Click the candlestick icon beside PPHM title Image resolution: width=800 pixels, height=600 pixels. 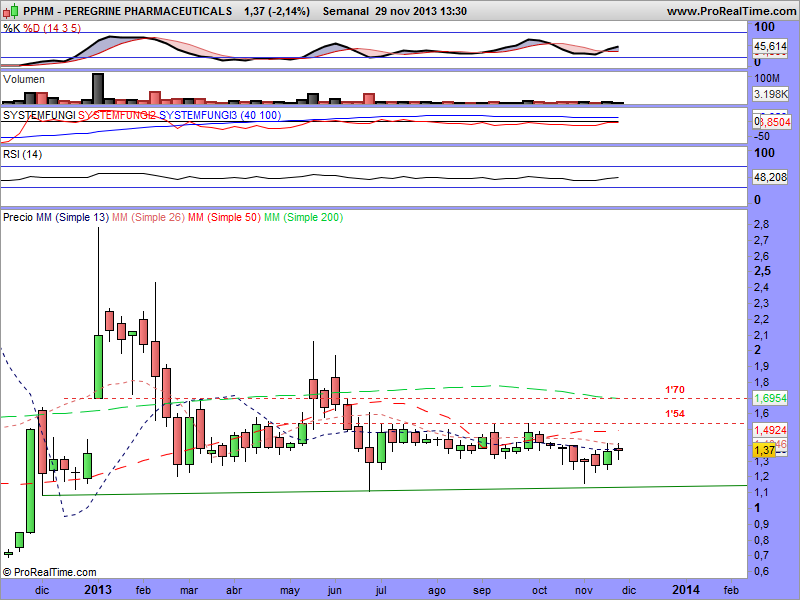click(x=11, y=10)
